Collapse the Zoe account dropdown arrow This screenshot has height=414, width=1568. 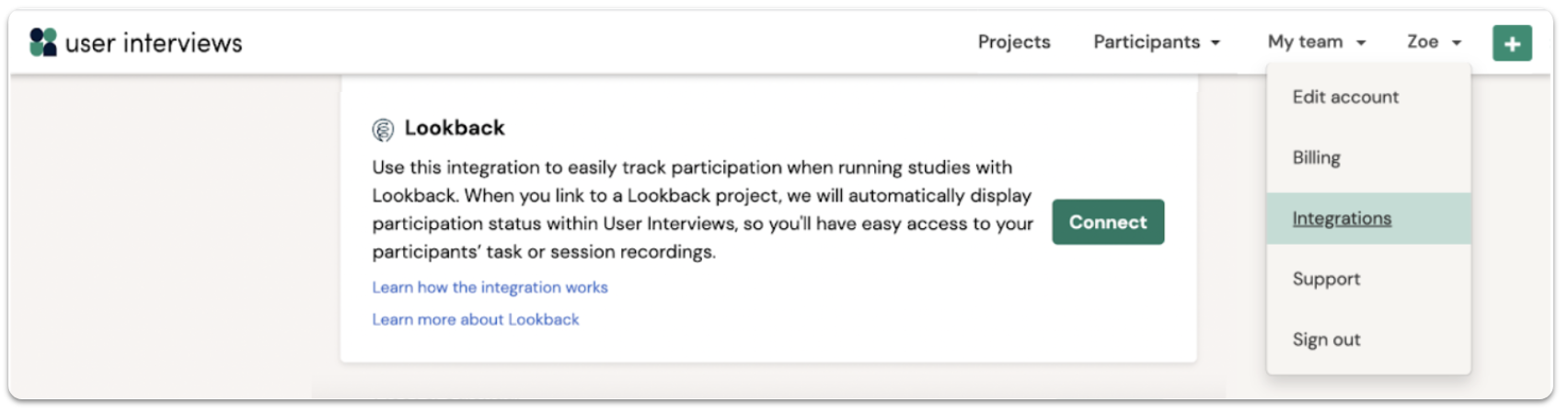pyautogui.click(x=1457, y=43)
